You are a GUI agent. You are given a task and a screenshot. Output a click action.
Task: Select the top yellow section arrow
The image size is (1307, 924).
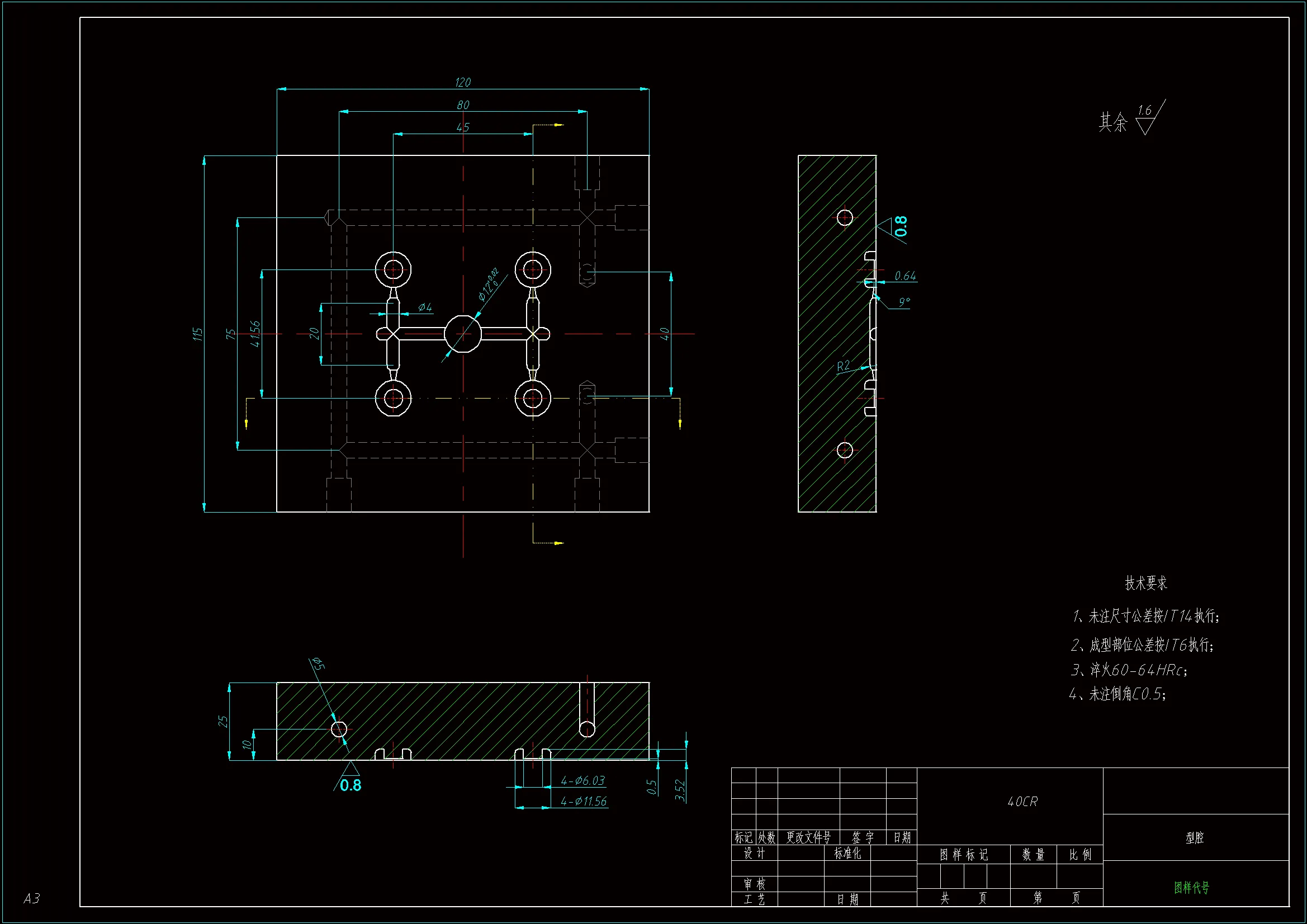click(558, 125)
